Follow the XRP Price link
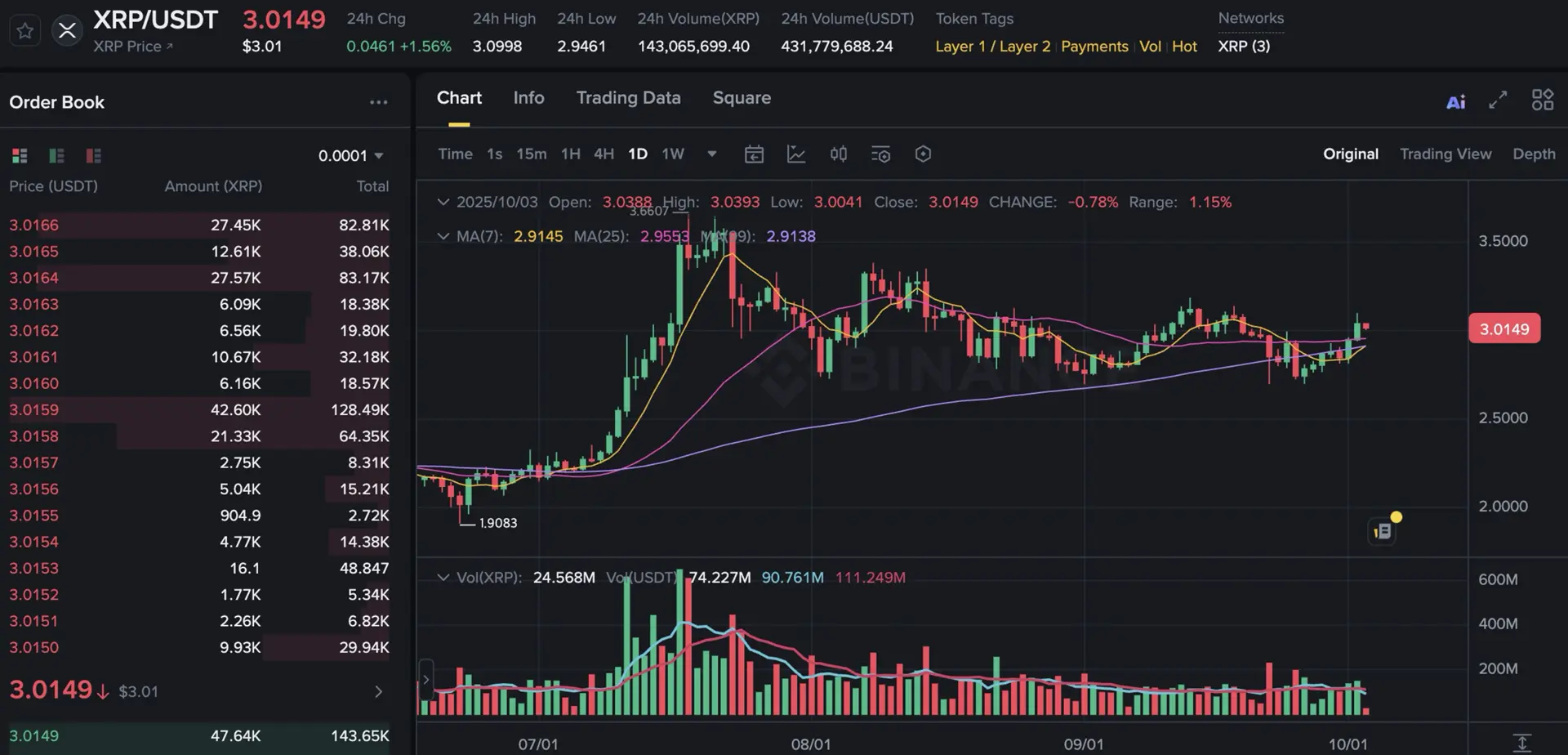 (132, 47)
